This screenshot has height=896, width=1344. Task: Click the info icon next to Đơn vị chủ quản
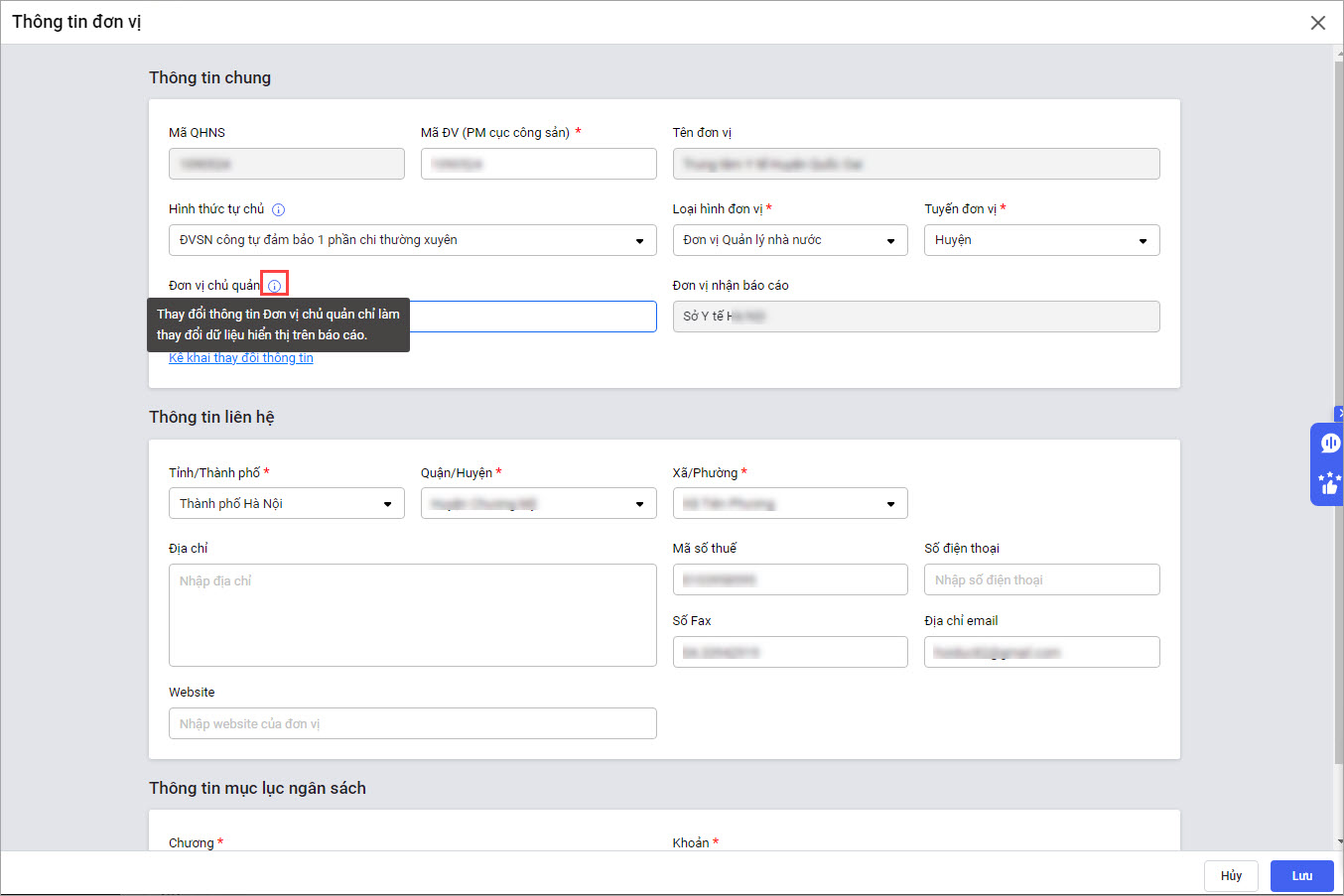click(275, 286)
